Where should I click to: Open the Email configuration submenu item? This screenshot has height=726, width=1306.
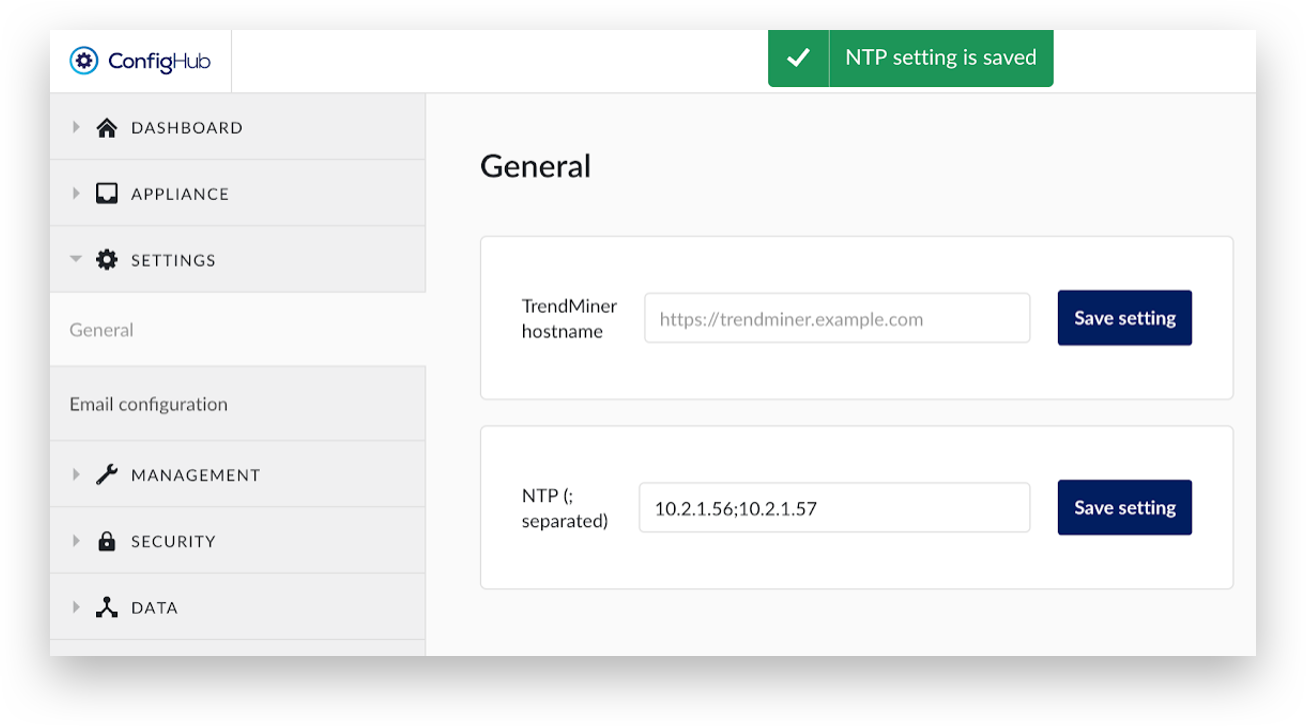238,404
